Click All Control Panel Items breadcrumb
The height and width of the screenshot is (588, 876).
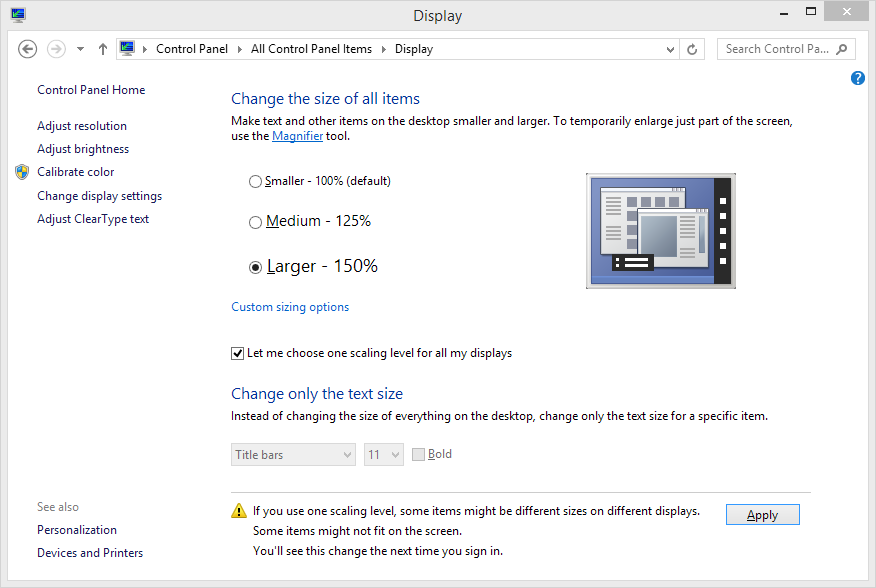pos(311,49)
